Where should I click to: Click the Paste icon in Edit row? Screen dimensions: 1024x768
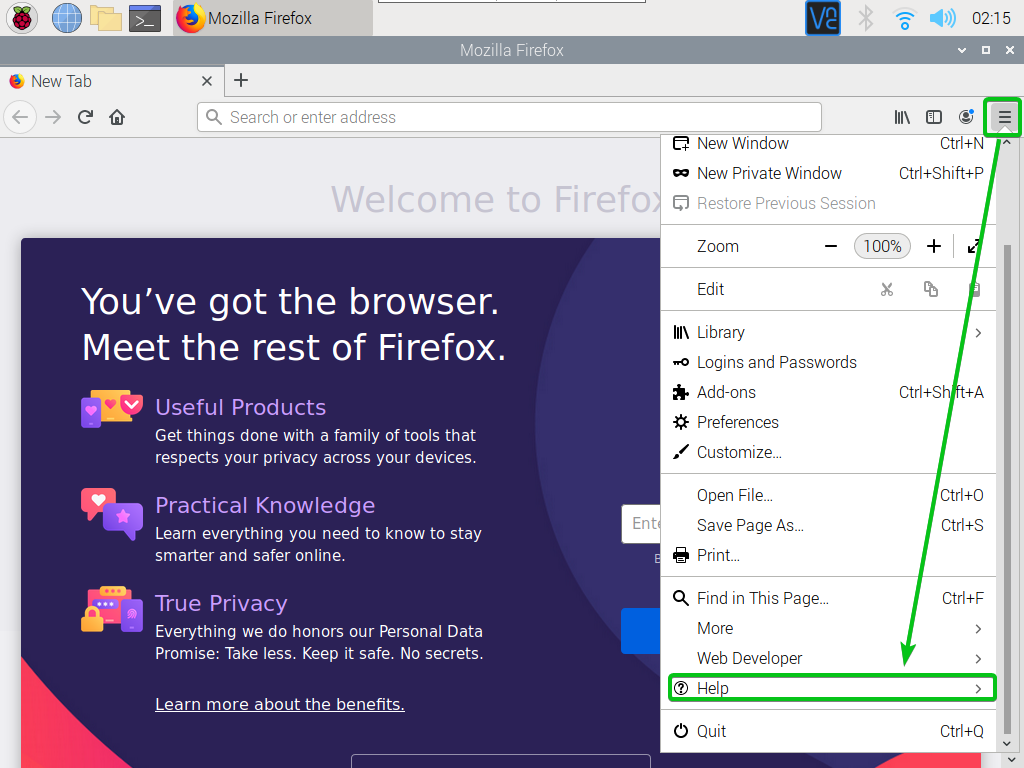(974, 289)
